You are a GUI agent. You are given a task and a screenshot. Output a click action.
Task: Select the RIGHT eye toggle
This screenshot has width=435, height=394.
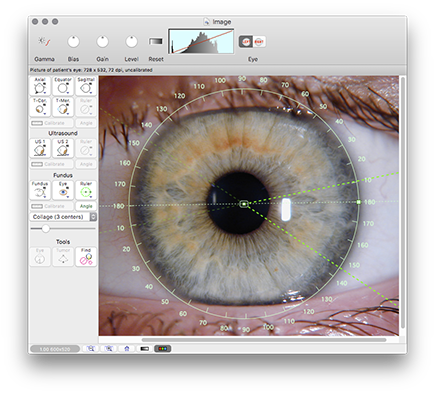[x=259, y=42]
